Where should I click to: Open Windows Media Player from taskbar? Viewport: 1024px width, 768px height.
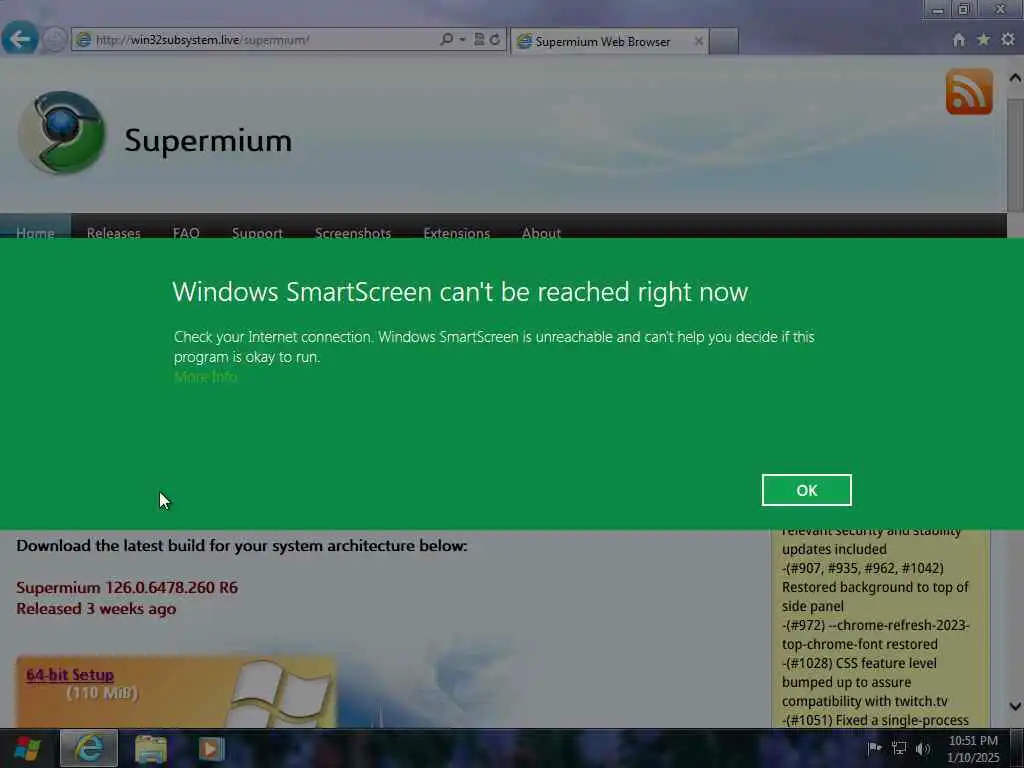(x=211, y=749)
